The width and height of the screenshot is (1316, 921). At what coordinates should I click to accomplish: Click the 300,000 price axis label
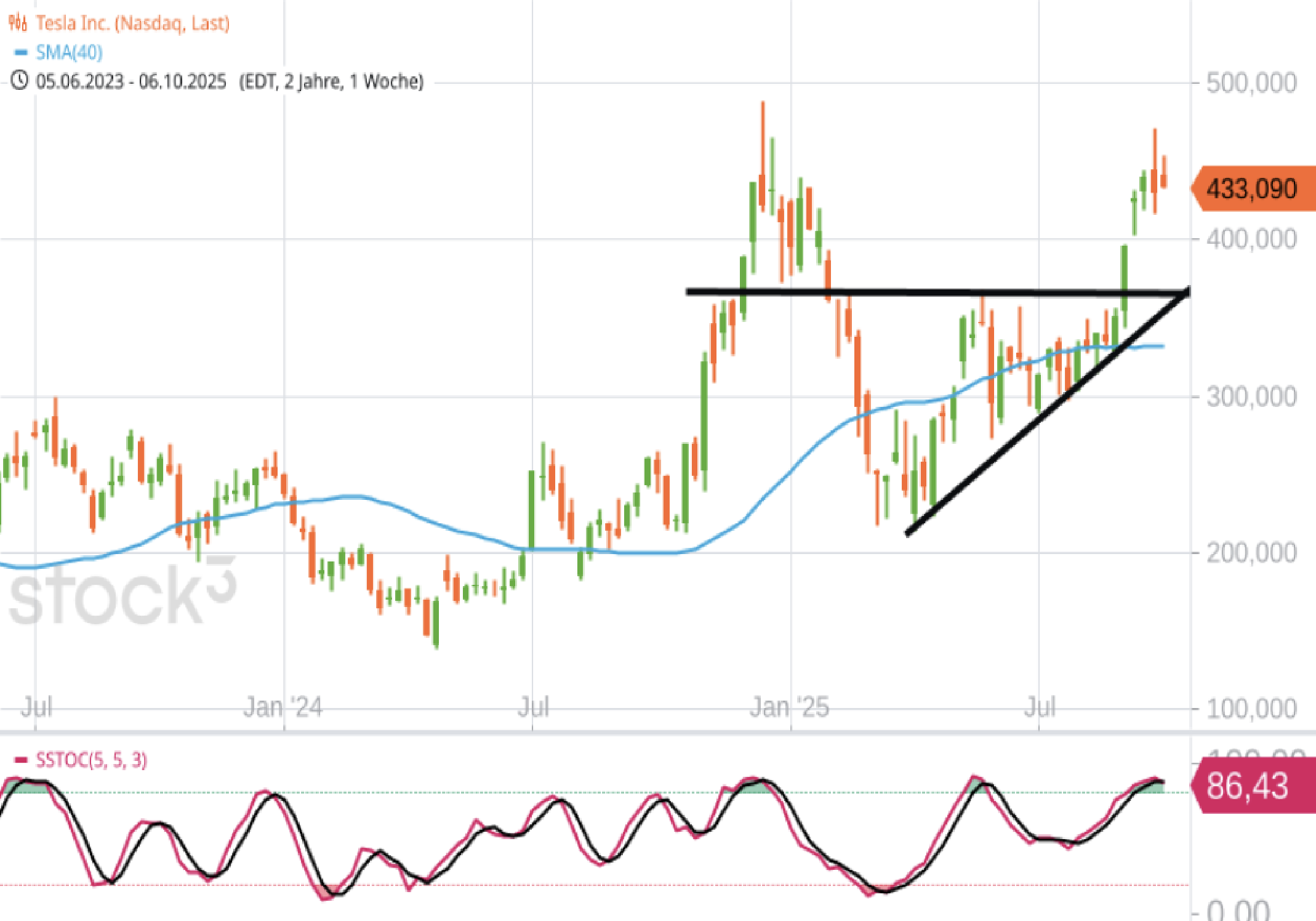click(x=1251, y=396)
